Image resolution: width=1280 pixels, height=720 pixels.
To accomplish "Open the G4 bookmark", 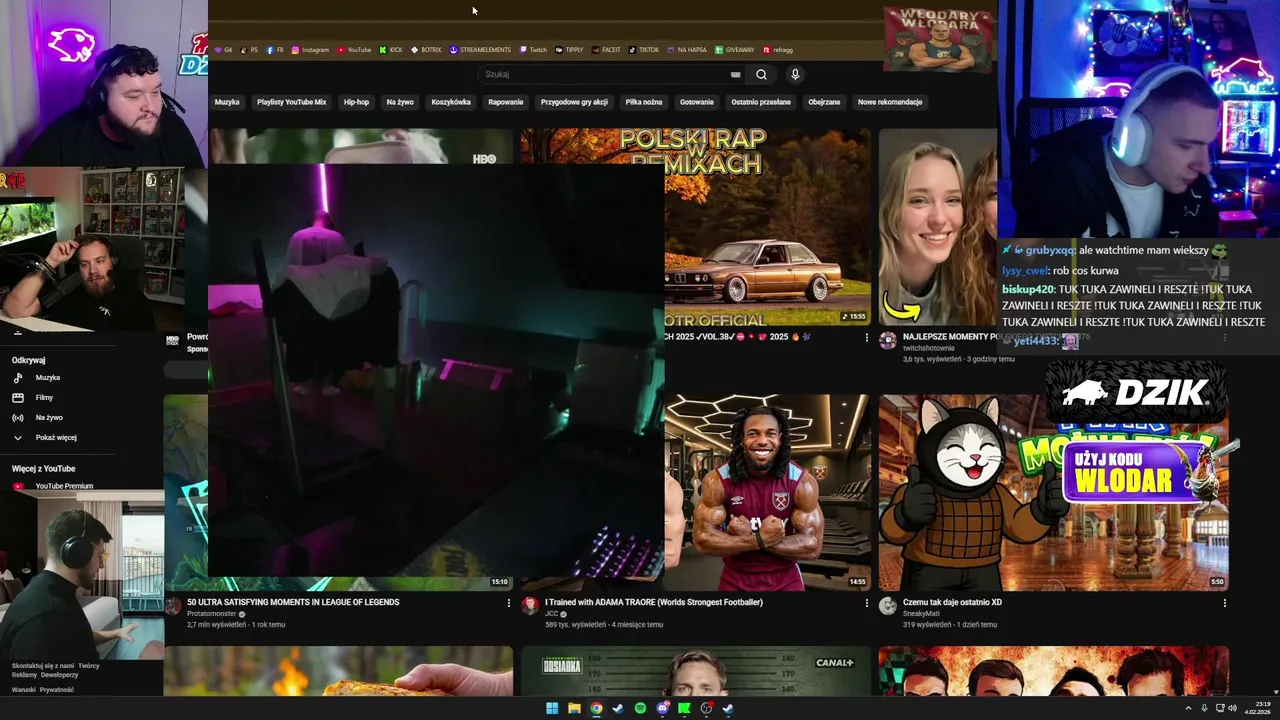I will [223, 49].
